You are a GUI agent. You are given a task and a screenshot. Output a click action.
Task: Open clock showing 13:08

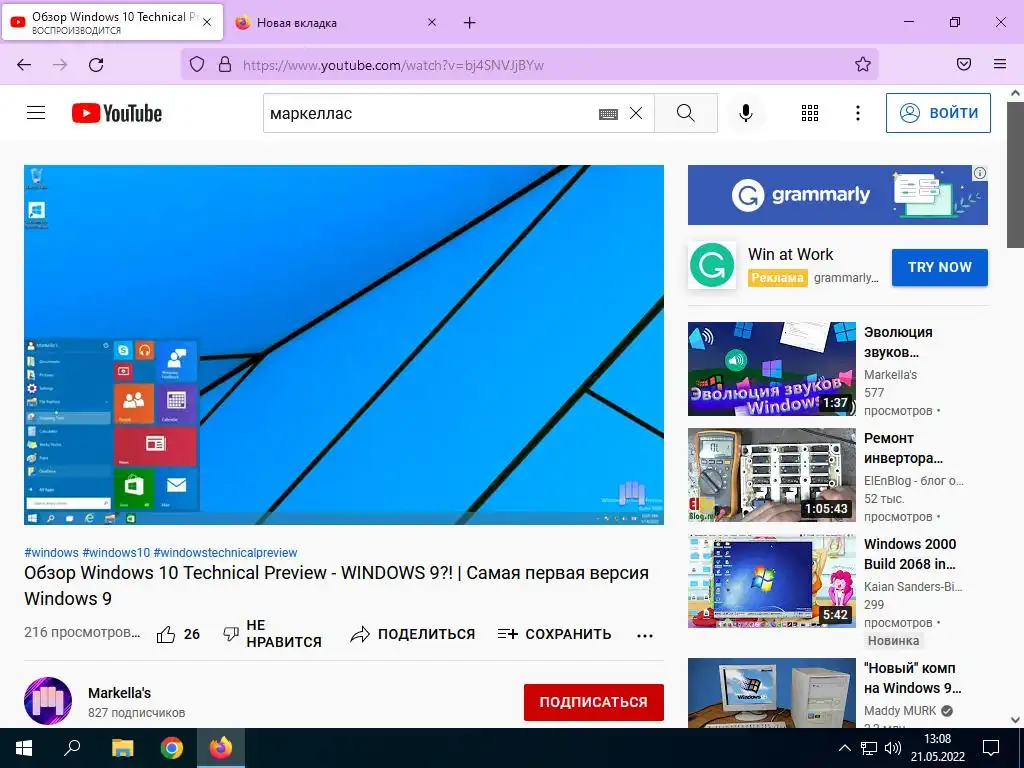click(938, 748)
